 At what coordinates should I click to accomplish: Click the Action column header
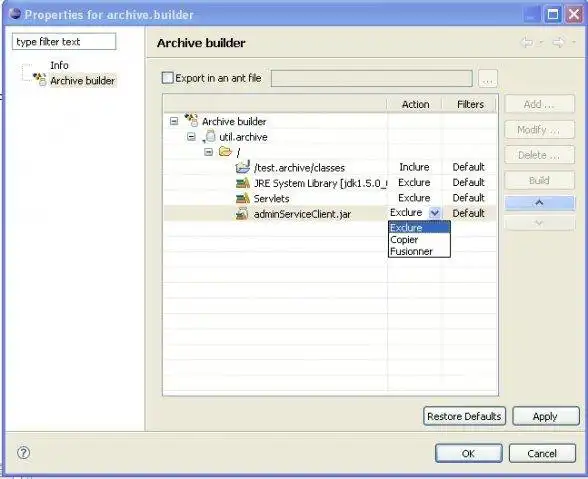tap(415, 104)
